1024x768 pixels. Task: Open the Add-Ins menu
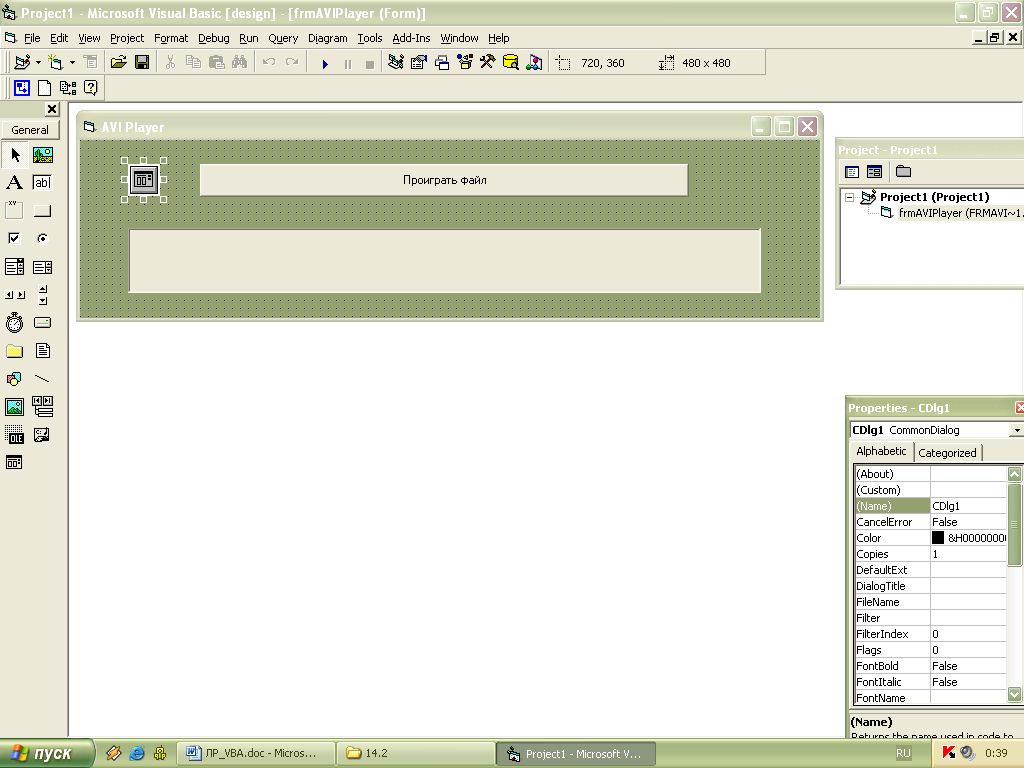pos(411,38)
